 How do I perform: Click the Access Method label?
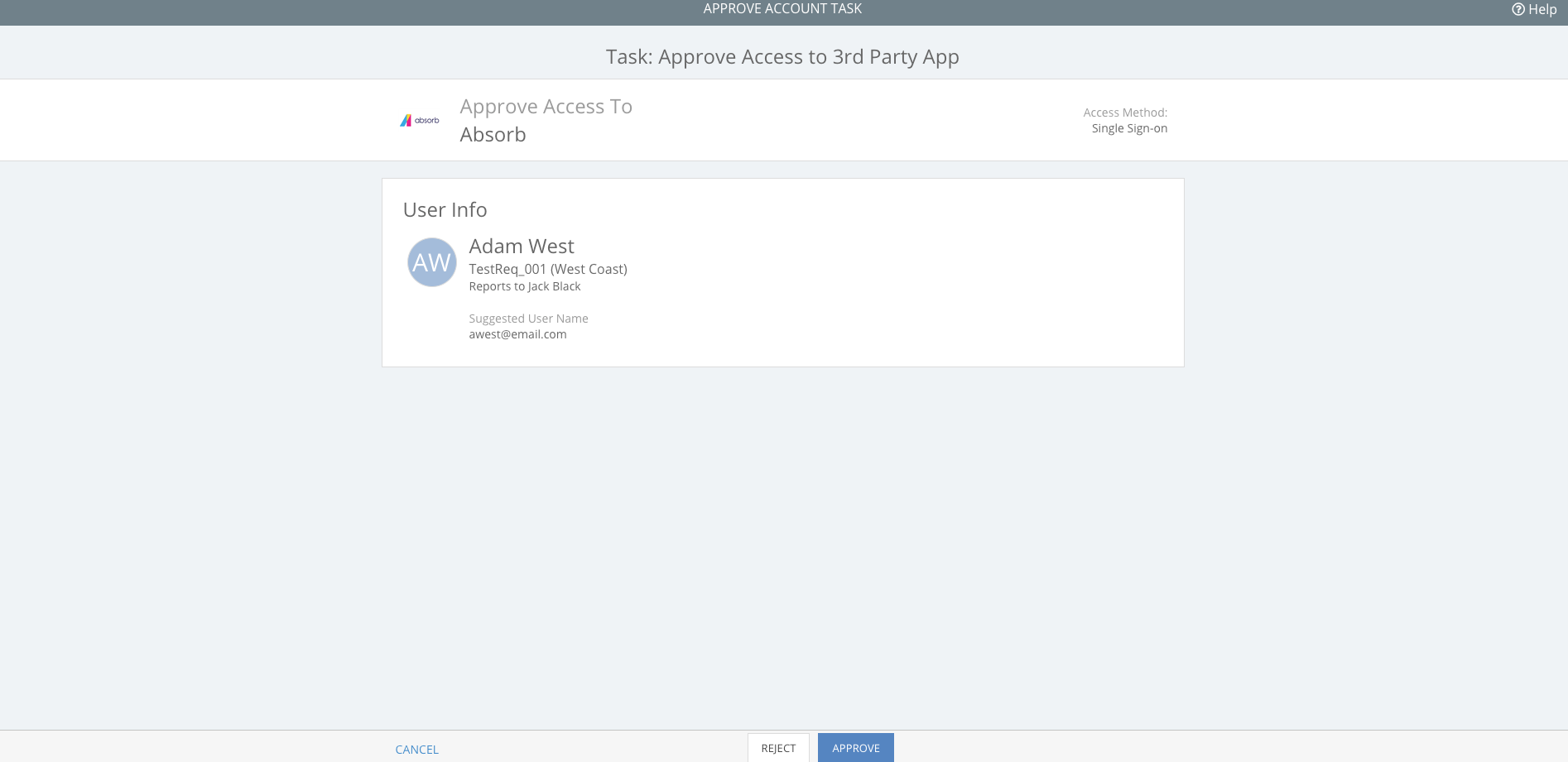(1125, 113)
